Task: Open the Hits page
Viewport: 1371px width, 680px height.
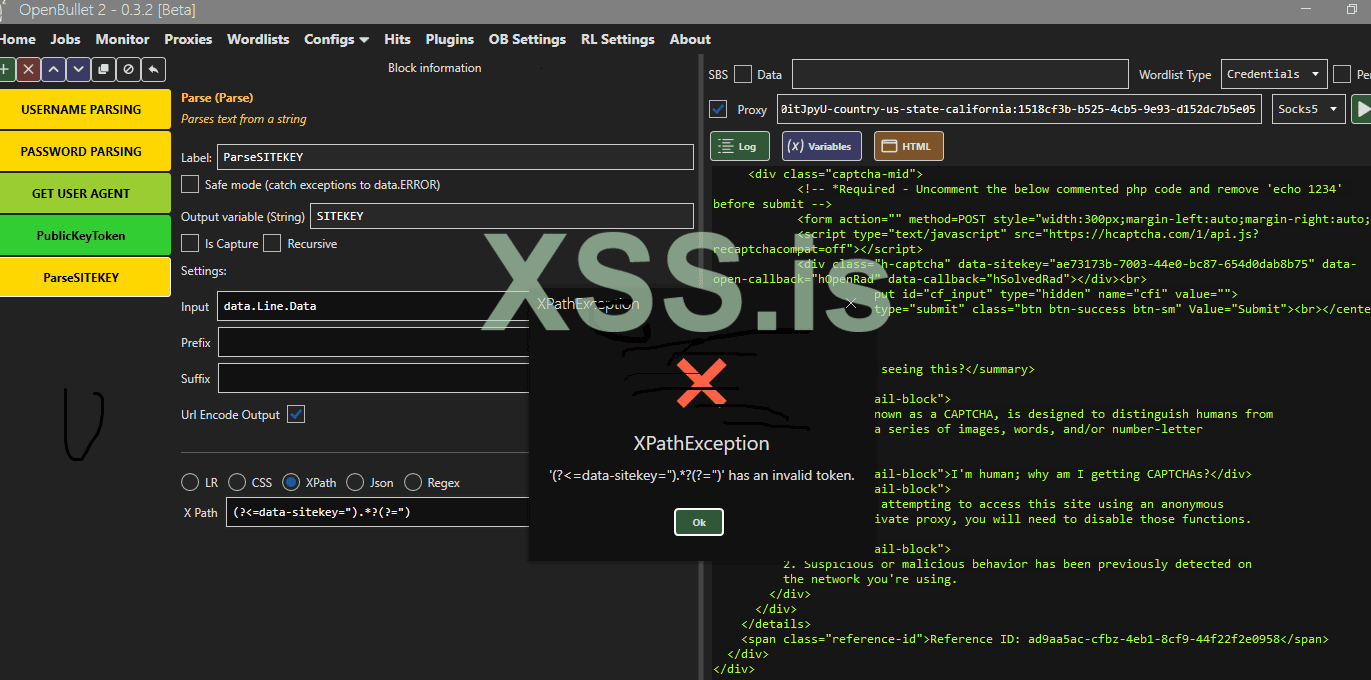Action: pyautogui.click(x=397, y=39)
